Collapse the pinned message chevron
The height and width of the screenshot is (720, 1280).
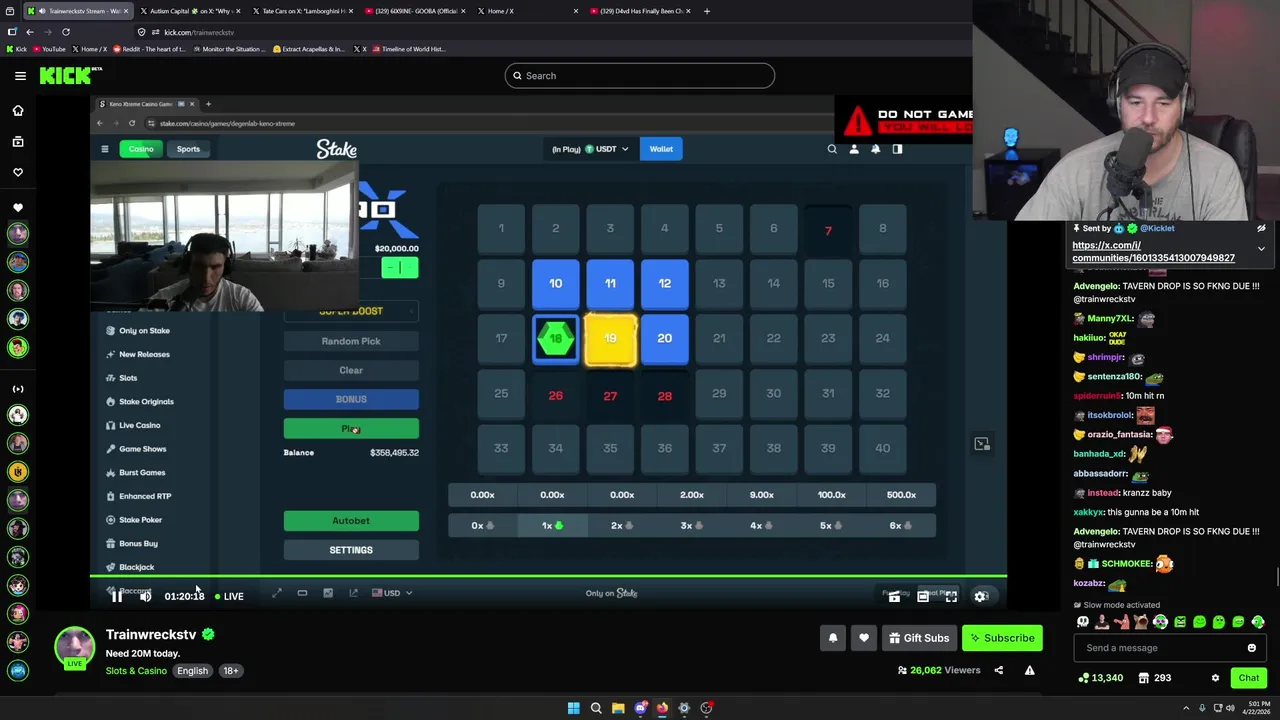pyautogui.click(x=1261, y=249)
